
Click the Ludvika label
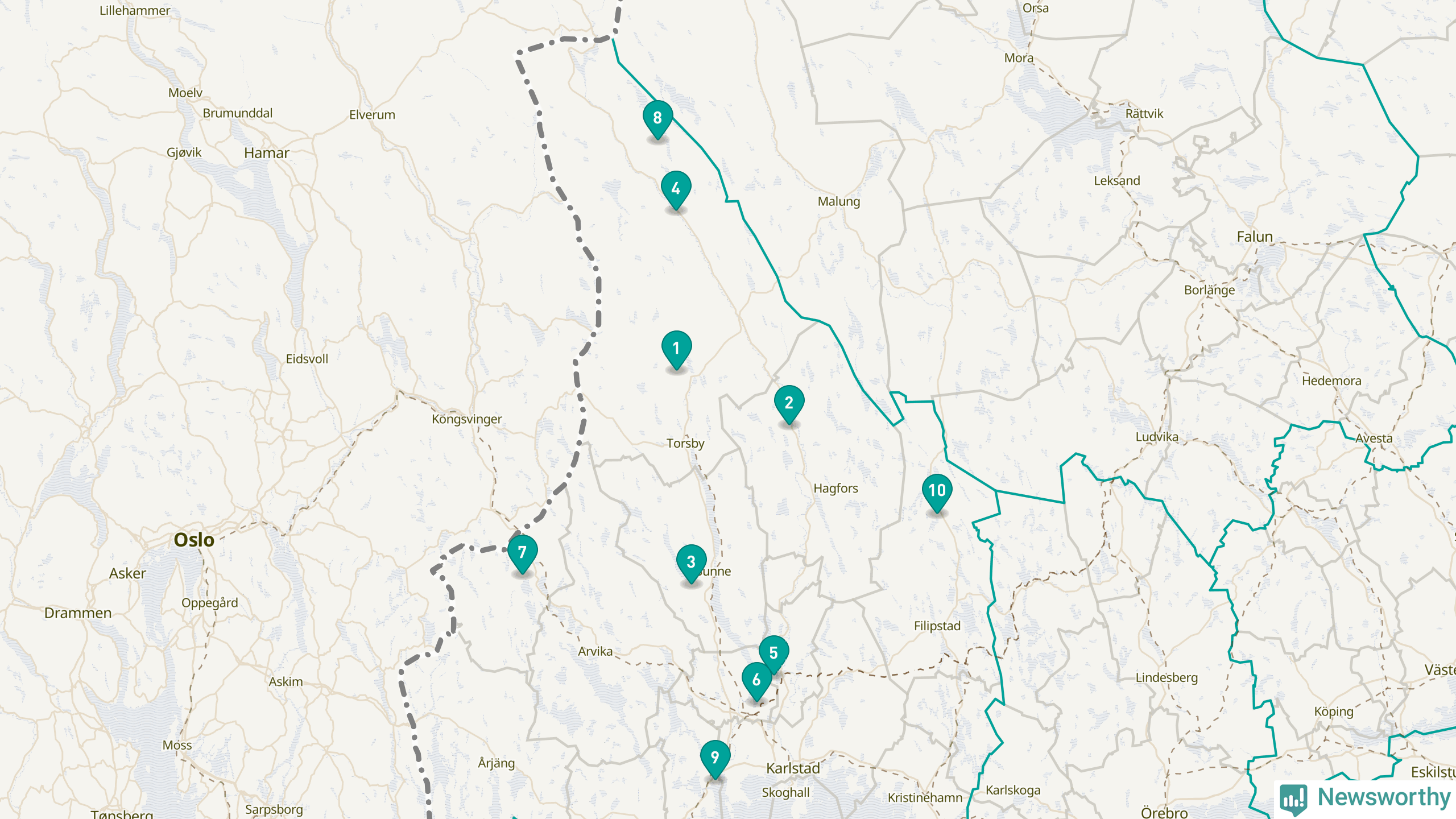[1157, 437]
